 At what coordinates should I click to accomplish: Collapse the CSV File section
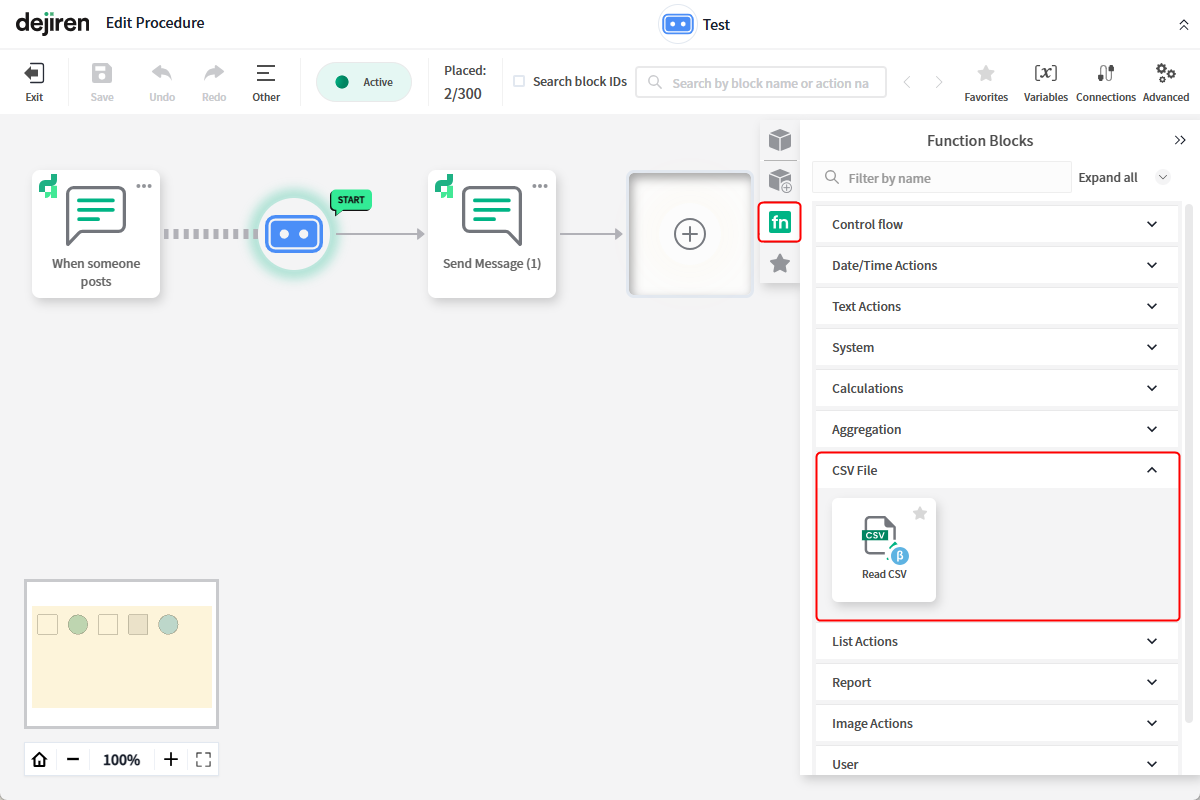click(1151, 470)
